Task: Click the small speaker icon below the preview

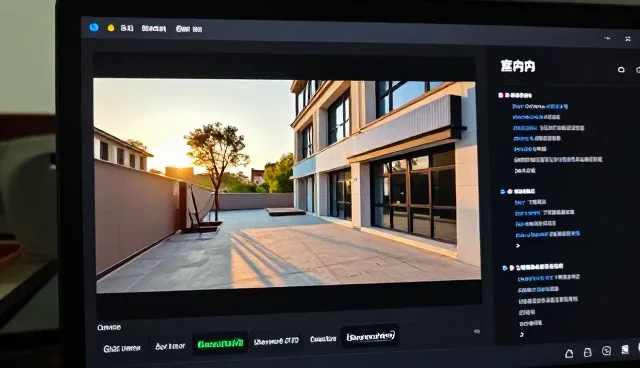Action: click(x=477, y=332)
